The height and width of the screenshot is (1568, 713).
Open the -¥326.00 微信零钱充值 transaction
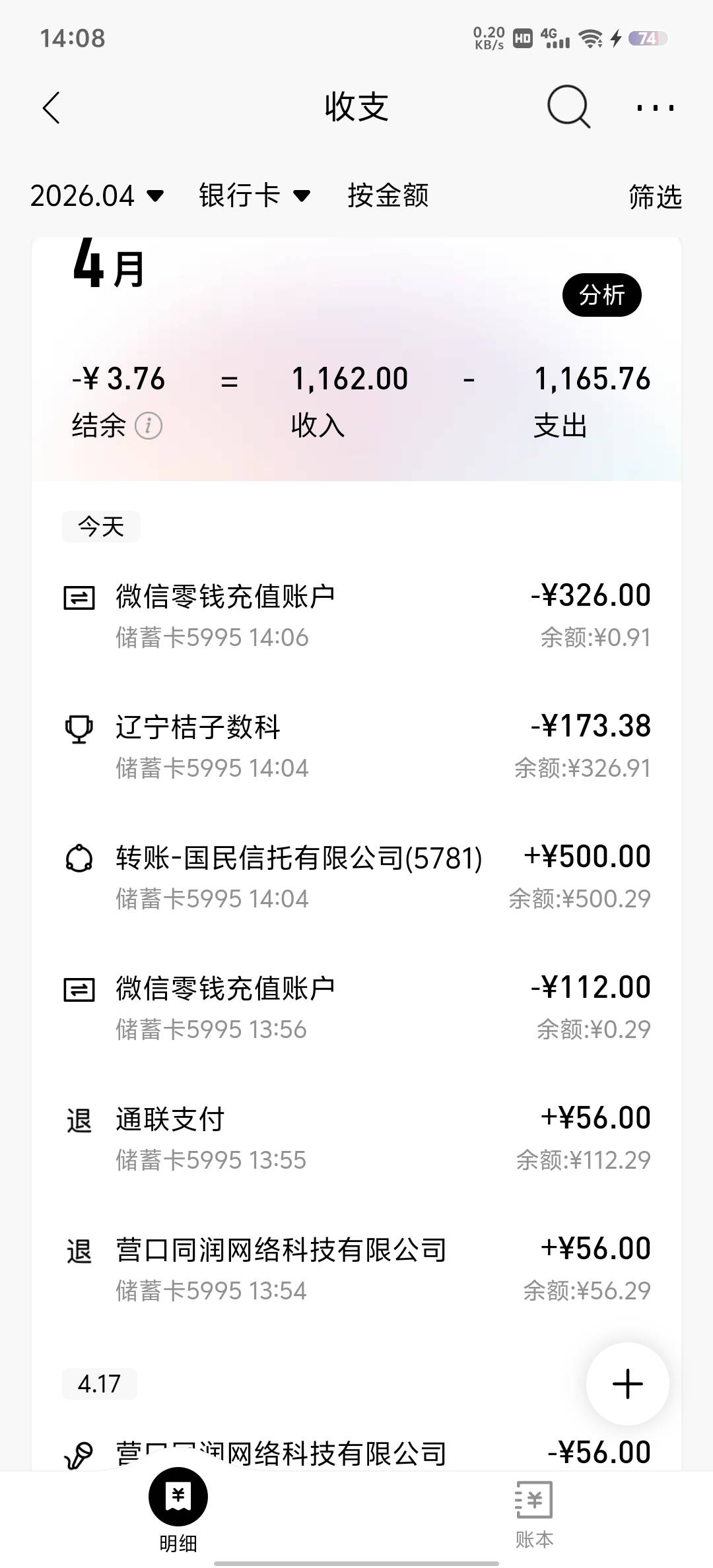[x=356, y=616]
